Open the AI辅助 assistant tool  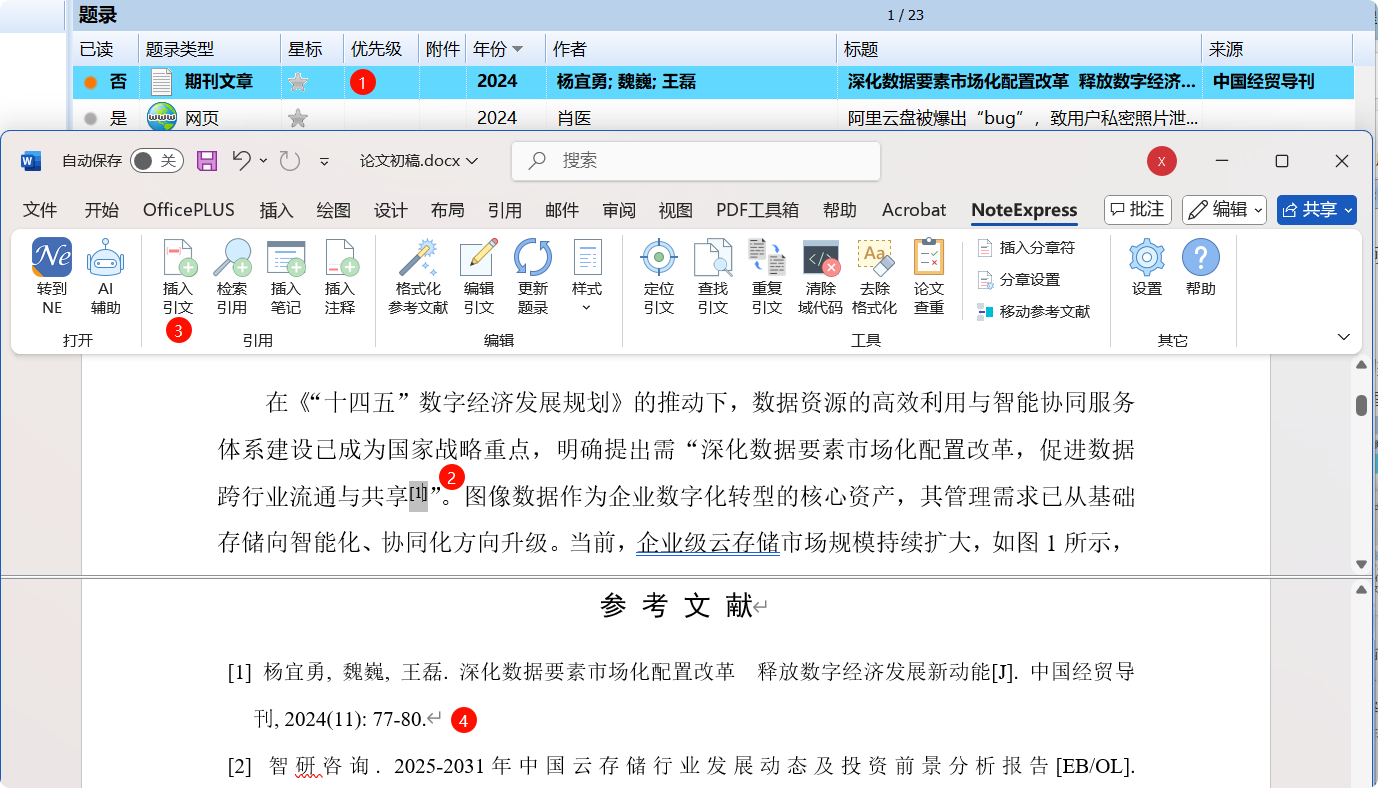(x=105, y=277)
